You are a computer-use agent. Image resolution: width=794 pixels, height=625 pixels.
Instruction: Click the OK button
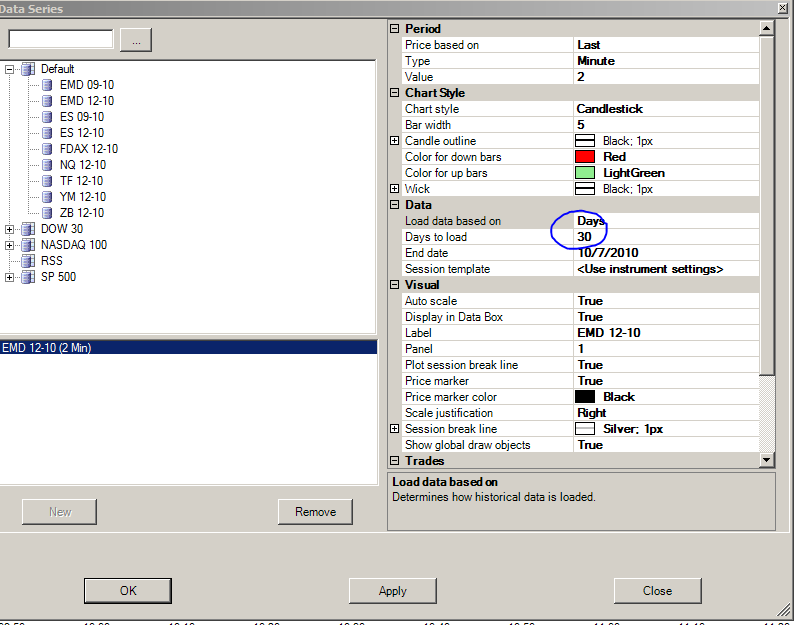coord(128,591)
